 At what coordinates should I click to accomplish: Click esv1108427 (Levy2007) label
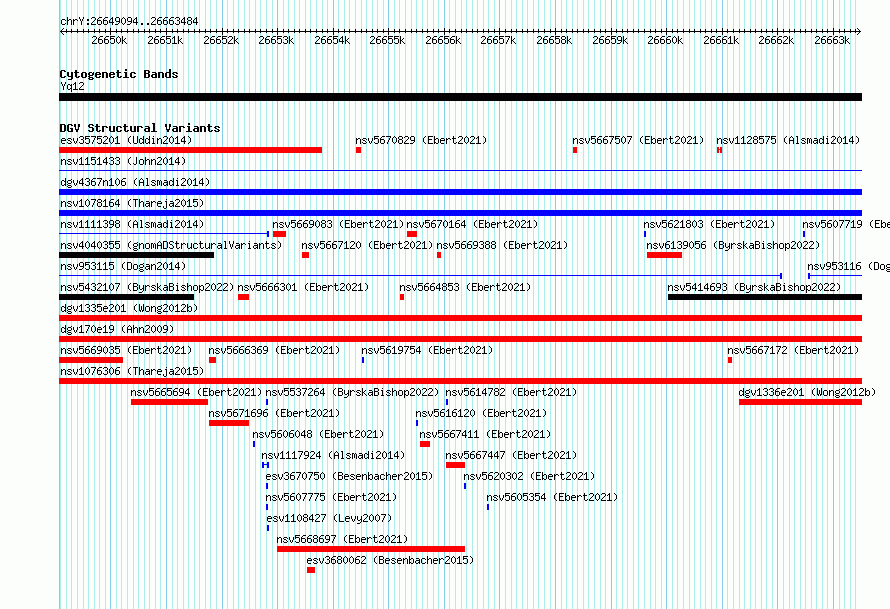tap(329, 518)
